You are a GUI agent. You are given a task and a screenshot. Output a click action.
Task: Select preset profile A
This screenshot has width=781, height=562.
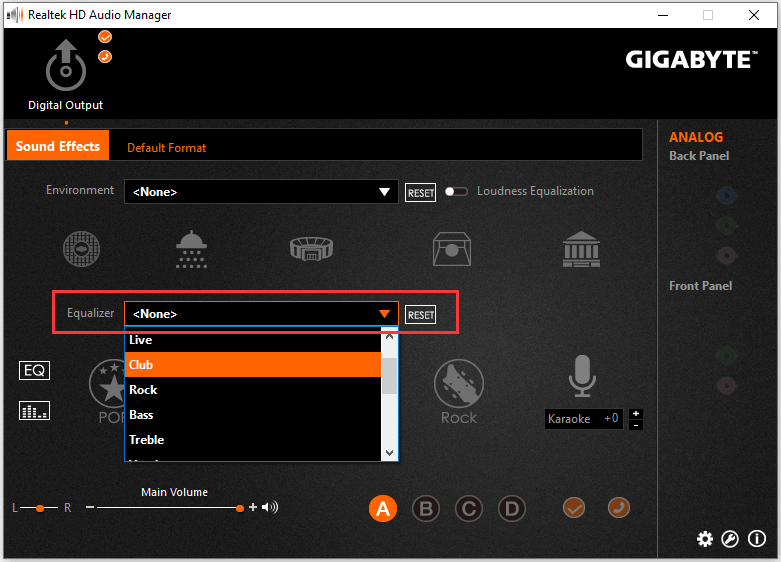pos(382,509)
